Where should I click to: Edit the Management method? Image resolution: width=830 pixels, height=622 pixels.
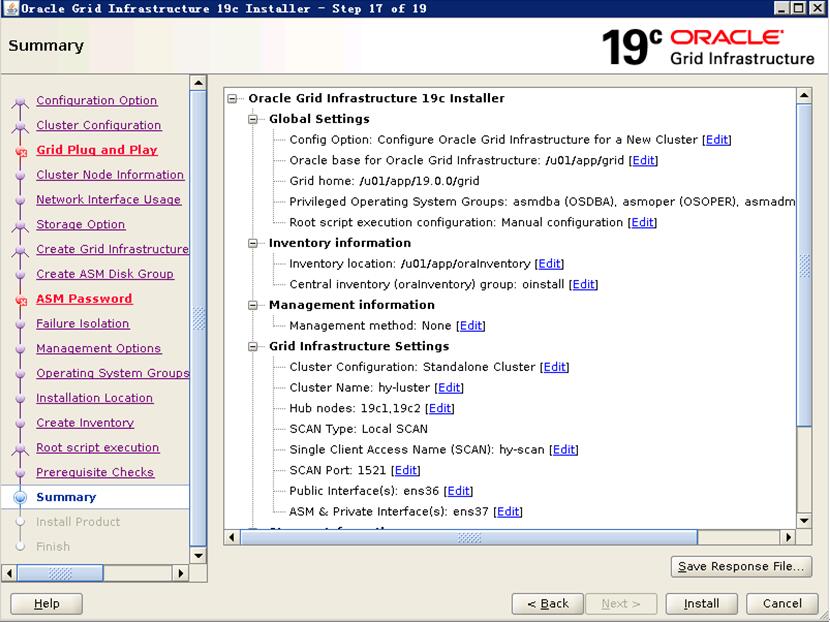point(471,326)
